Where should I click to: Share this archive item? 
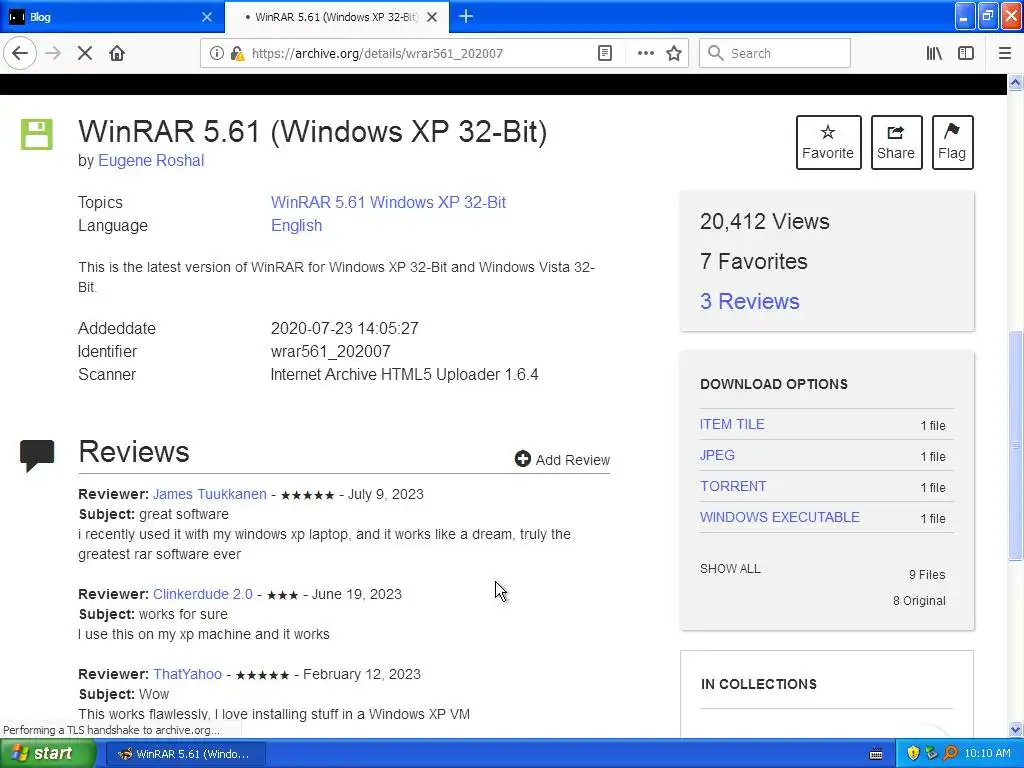896,142
